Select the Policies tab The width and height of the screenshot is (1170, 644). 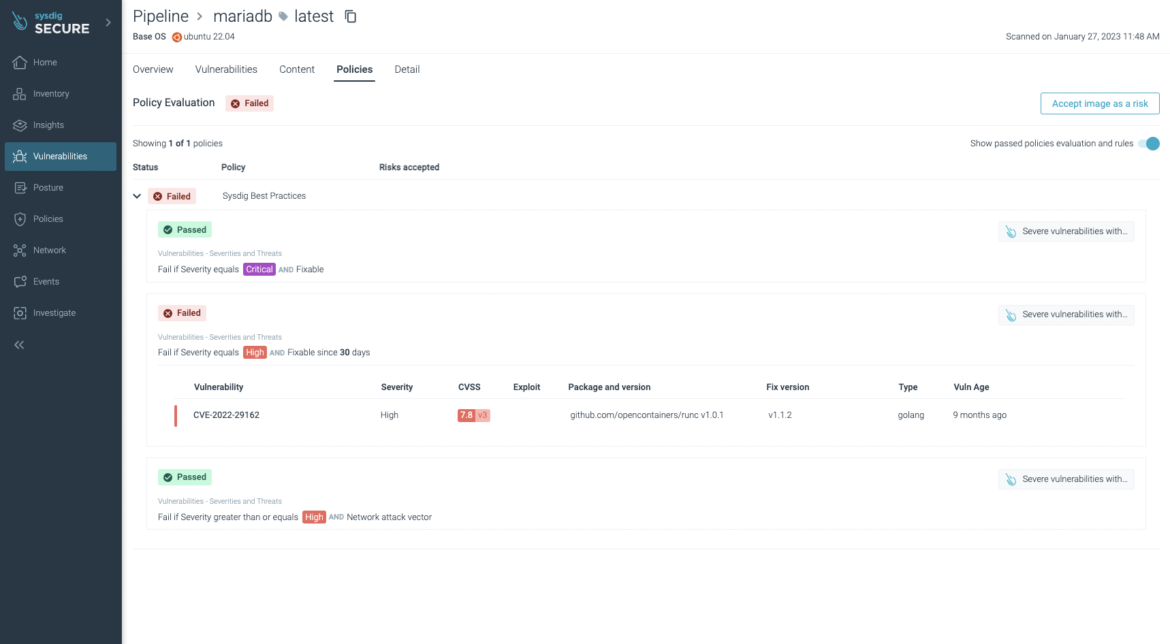point(354,69)
